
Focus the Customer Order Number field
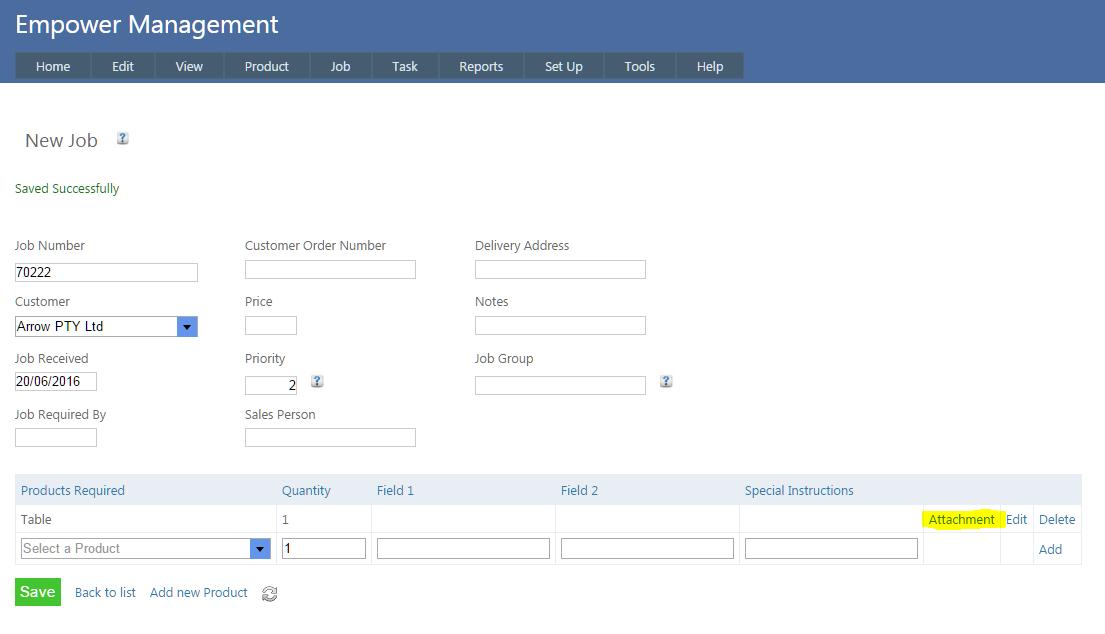point(330,270)
